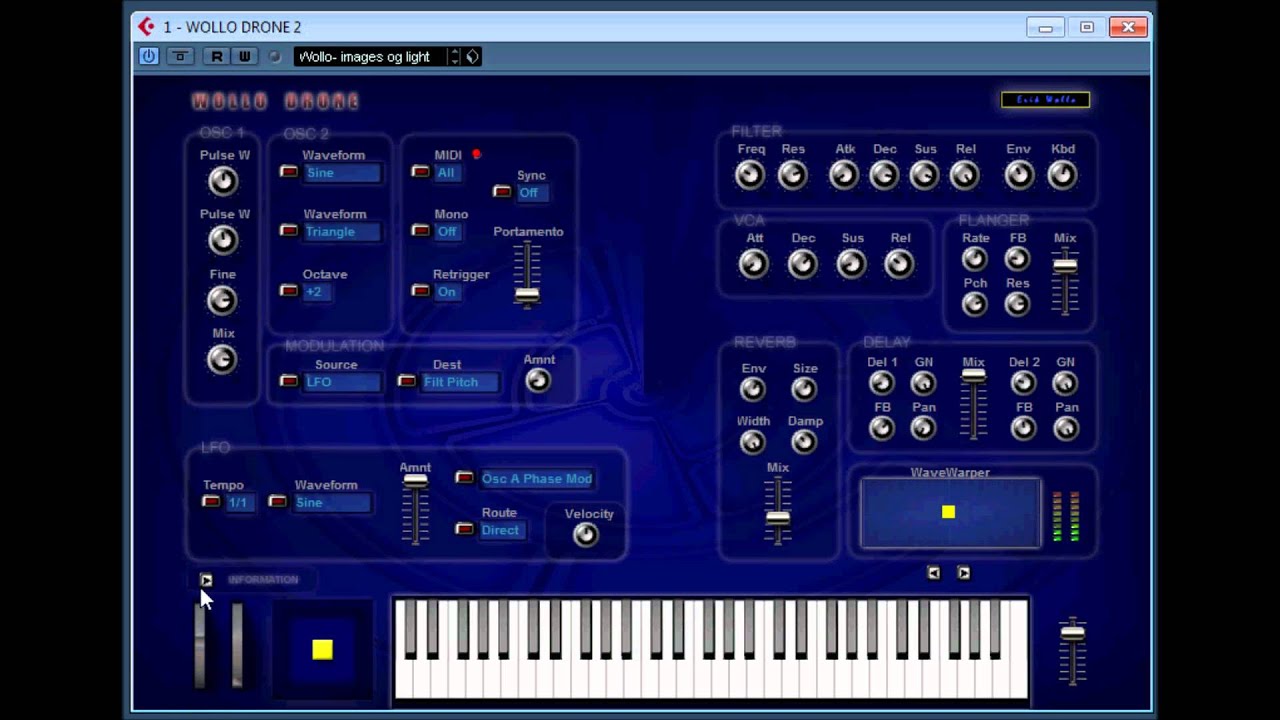
Task: Click the Filter Freq knob
Action: 750,175
